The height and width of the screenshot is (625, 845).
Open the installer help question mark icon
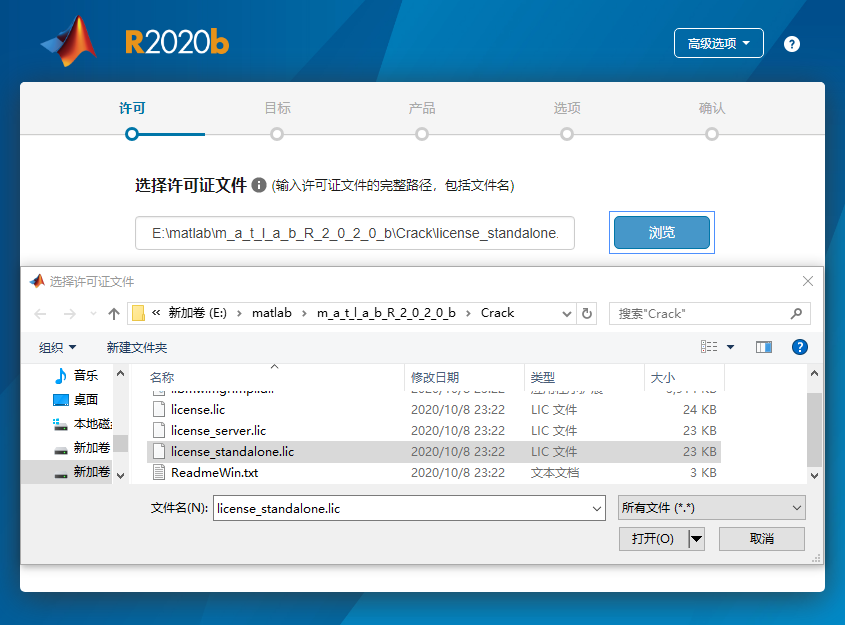792,44
